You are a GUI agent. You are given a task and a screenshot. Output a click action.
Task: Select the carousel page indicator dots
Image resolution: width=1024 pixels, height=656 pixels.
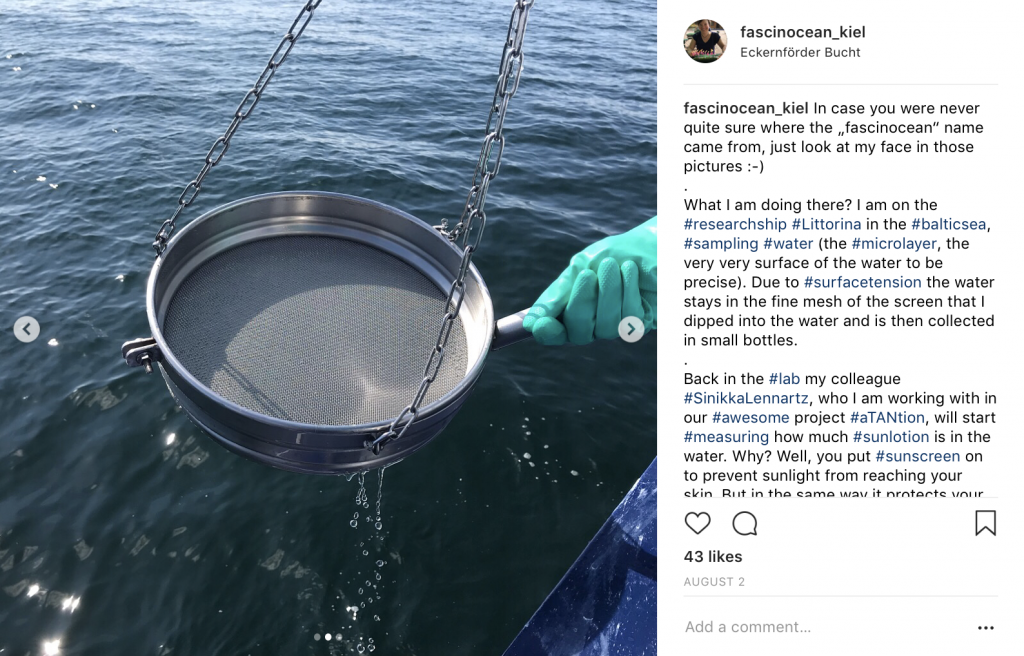point(328,637)
